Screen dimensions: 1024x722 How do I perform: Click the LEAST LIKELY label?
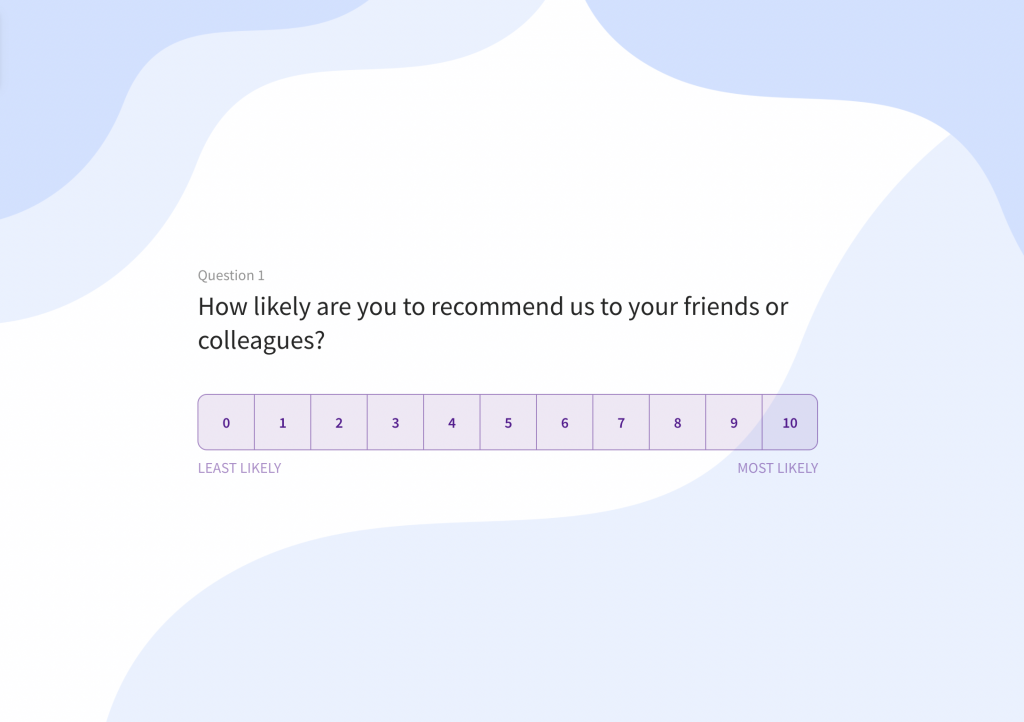240,468
